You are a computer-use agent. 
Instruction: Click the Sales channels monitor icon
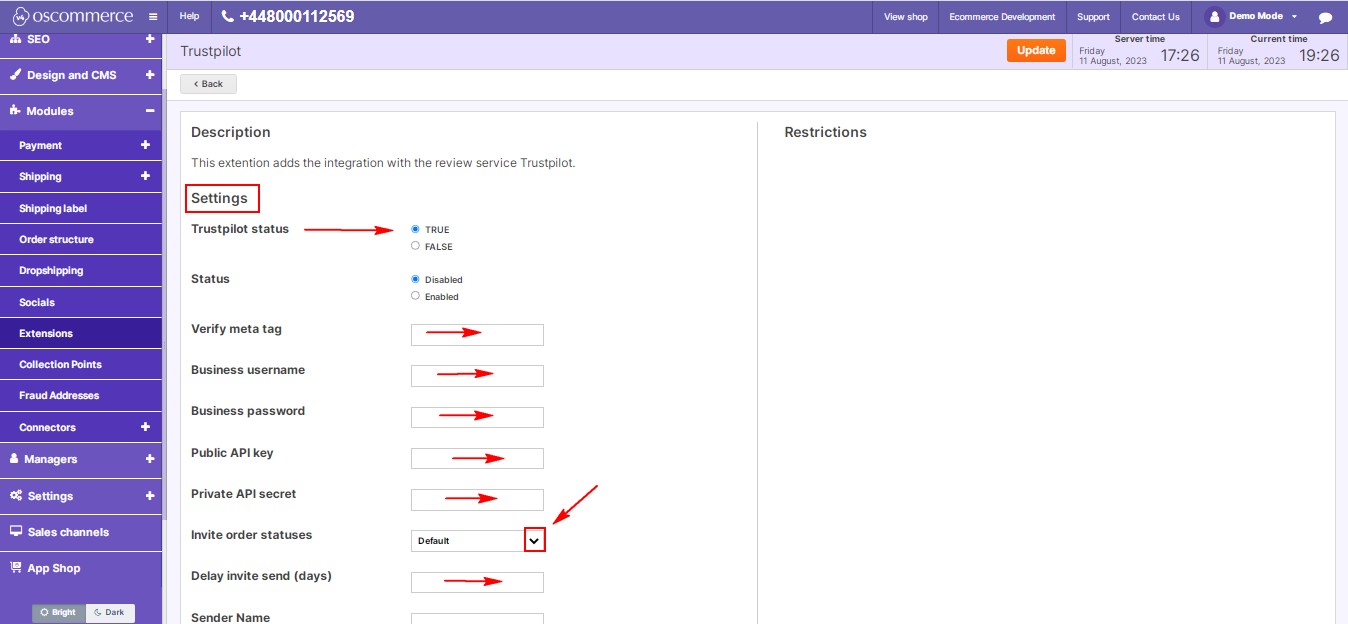[x=14, y=532]
